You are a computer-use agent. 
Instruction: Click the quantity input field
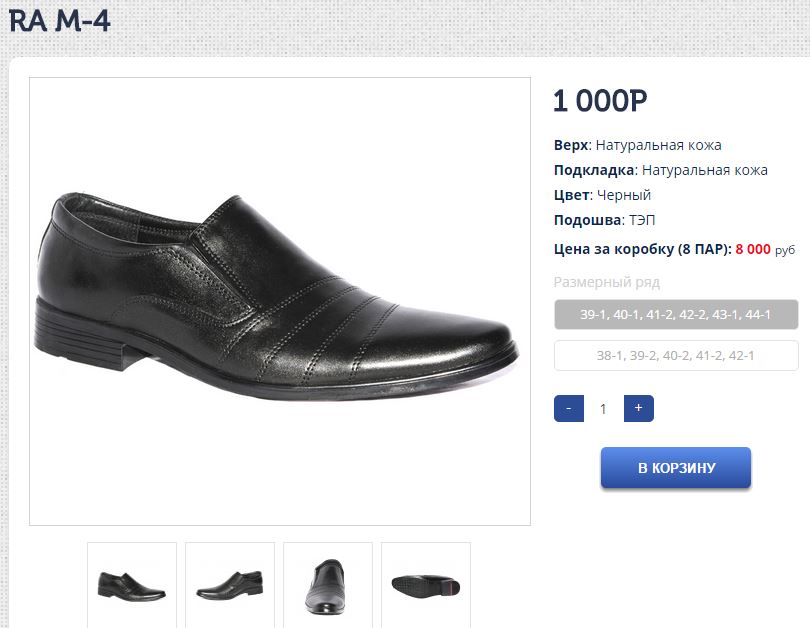[603, 408]
